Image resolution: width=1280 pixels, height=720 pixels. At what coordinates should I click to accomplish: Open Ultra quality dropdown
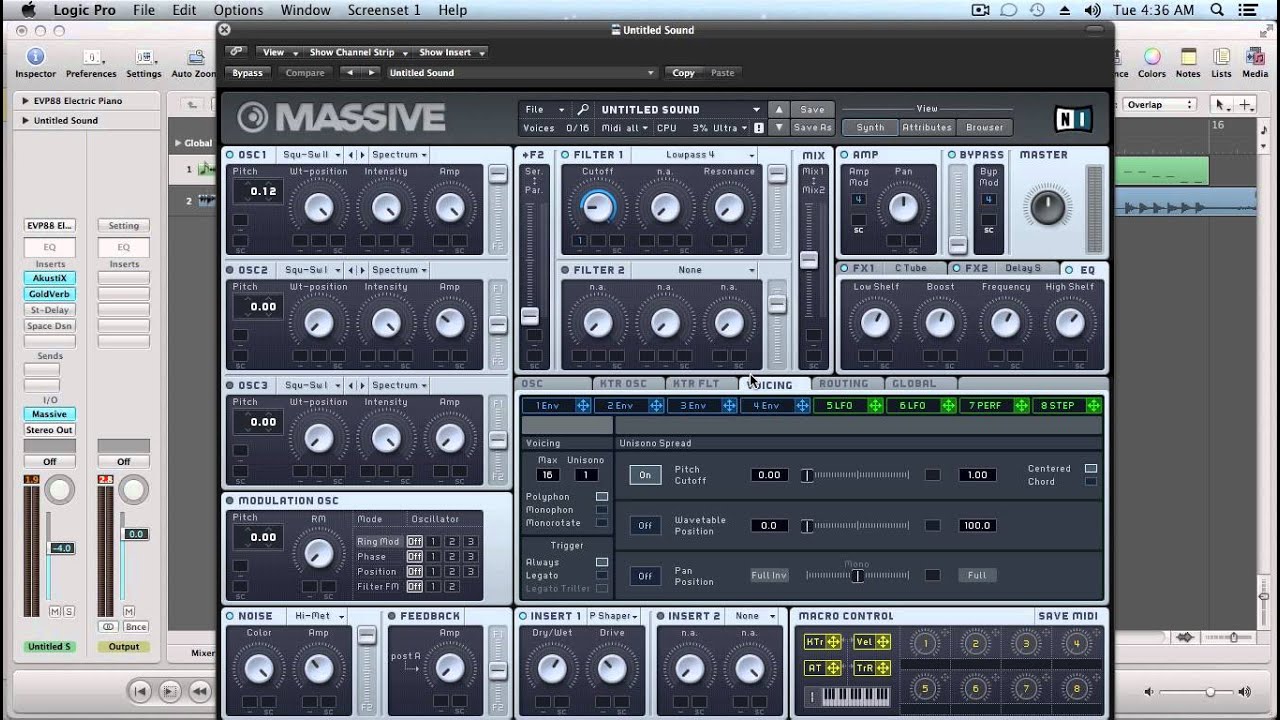tap(731, 128)
